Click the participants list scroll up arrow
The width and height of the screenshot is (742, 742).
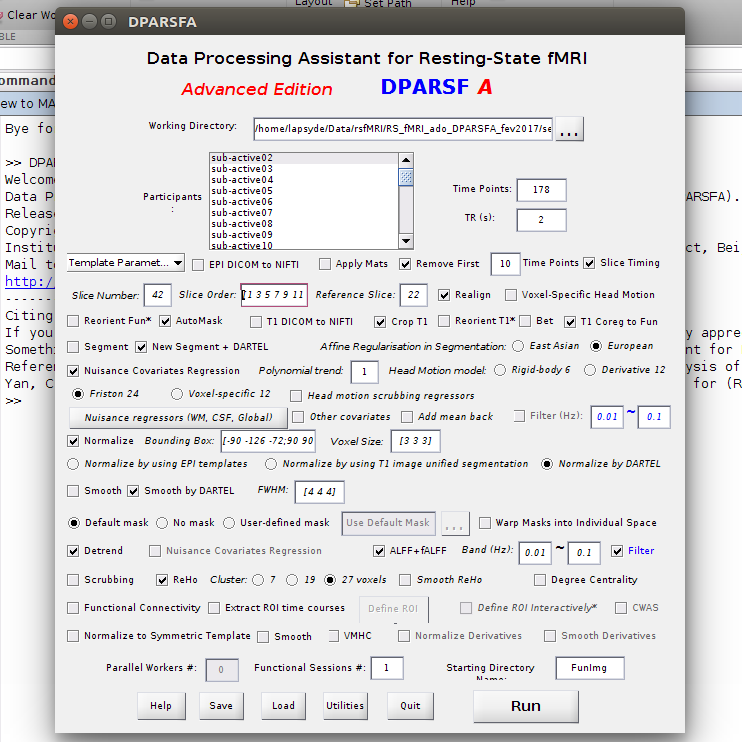coord(406,160)
